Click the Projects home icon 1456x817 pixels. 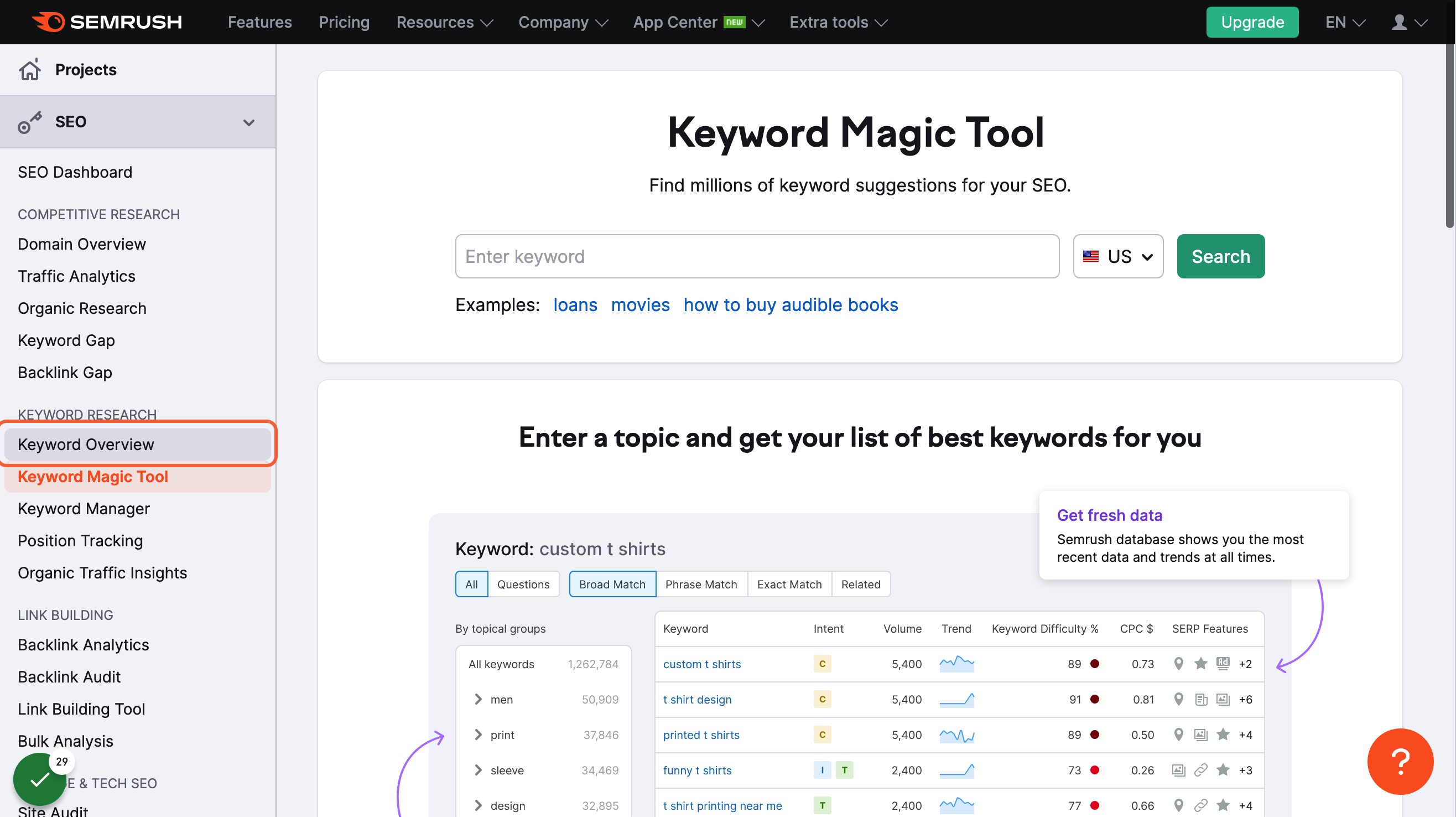click(30, 70)
